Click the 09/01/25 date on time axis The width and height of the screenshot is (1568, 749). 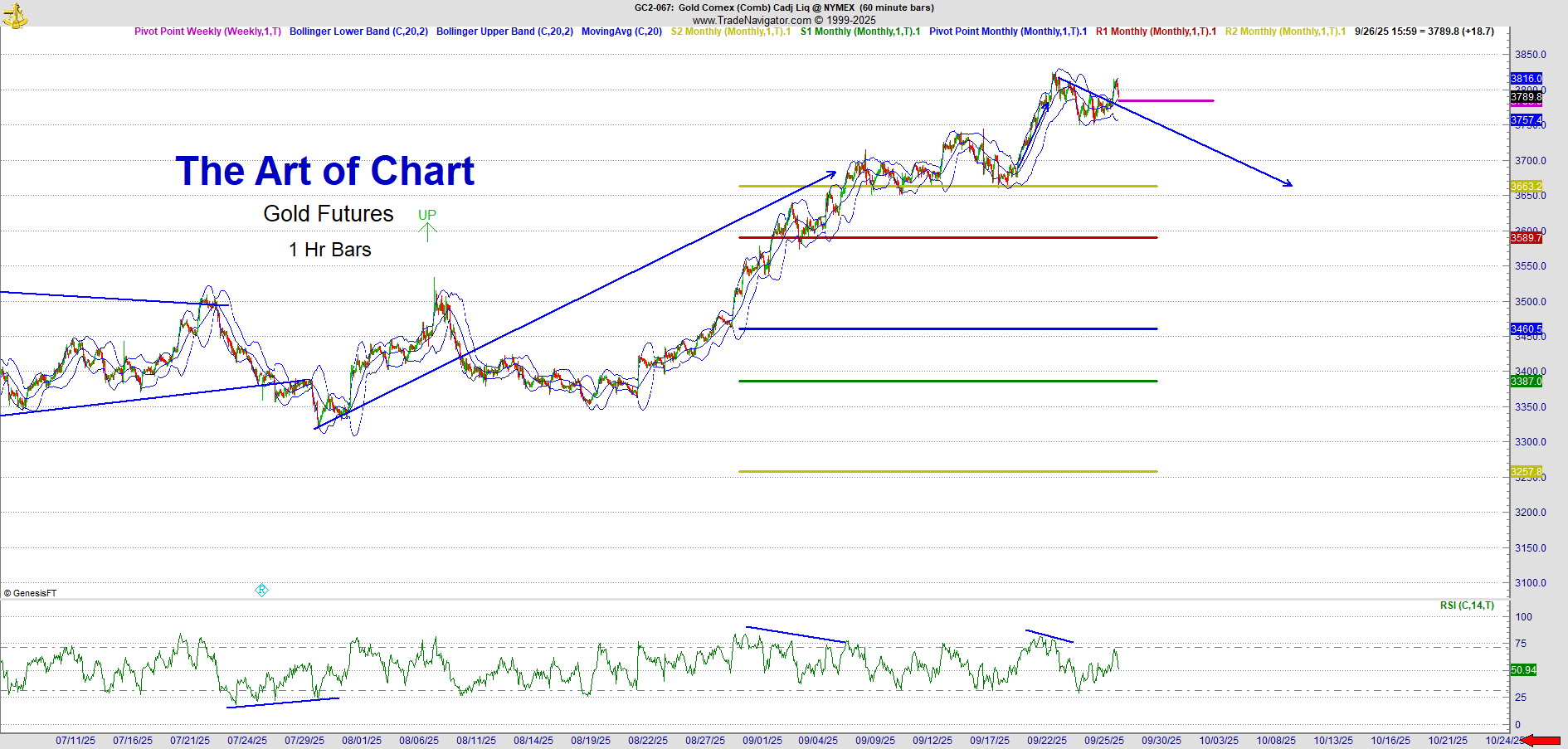click(x=762, y=741)
